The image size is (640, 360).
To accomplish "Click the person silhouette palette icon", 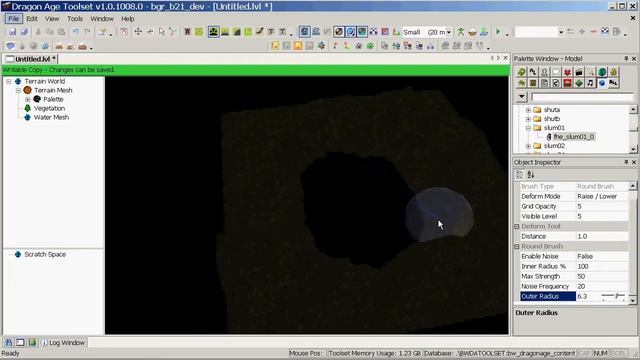I will click(x=544, y=72).
